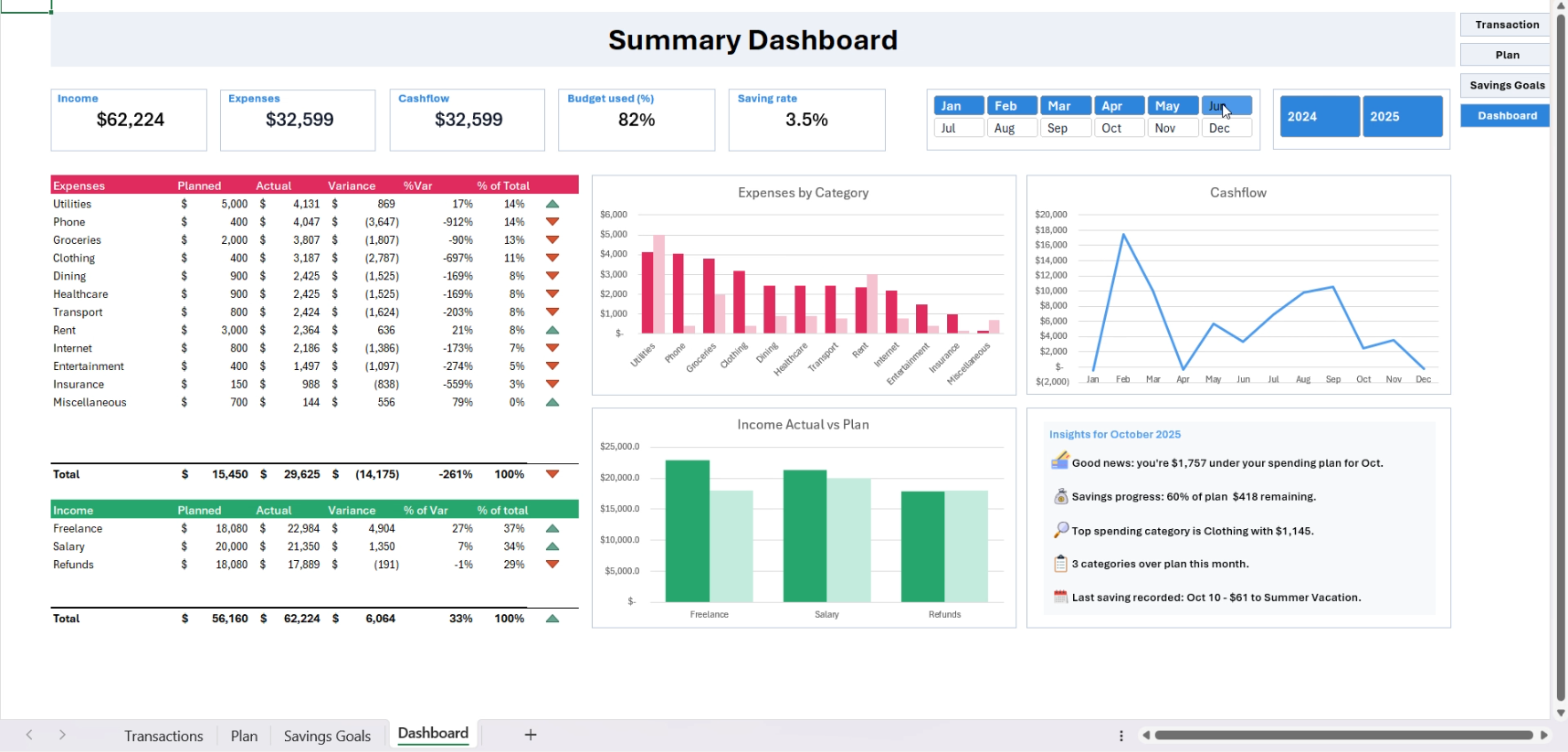Click the money bag icon beside Savings progress
This screenshot has height=752, width=1568.
(x=1060, y=496)
